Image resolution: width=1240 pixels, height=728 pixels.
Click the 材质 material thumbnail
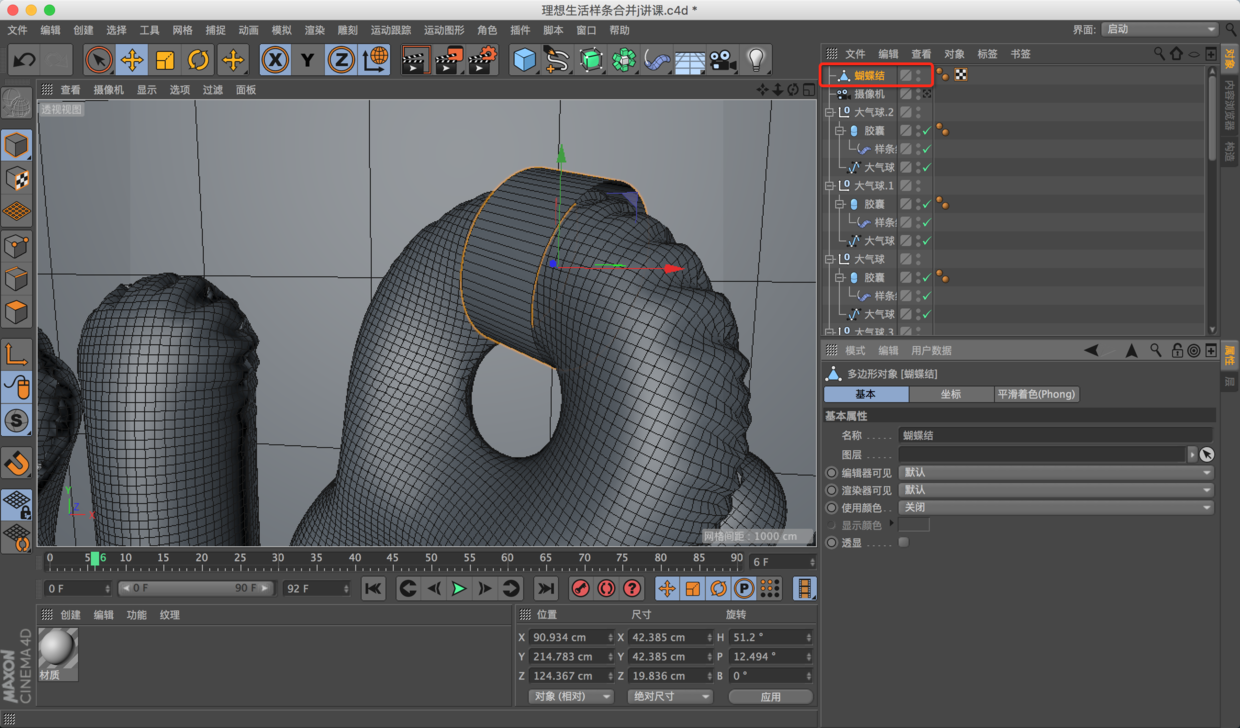58,651
